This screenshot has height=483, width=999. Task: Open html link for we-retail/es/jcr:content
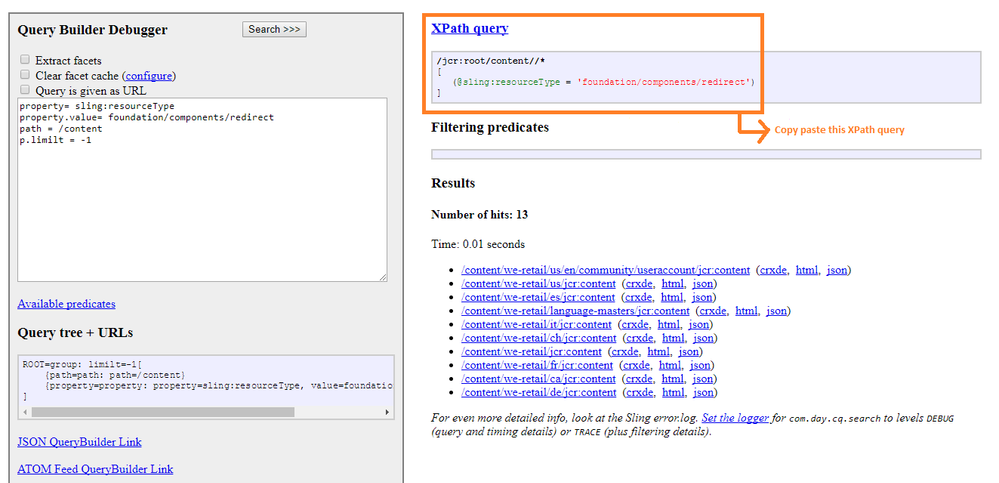pyautogui.click(x=672, y=297)
